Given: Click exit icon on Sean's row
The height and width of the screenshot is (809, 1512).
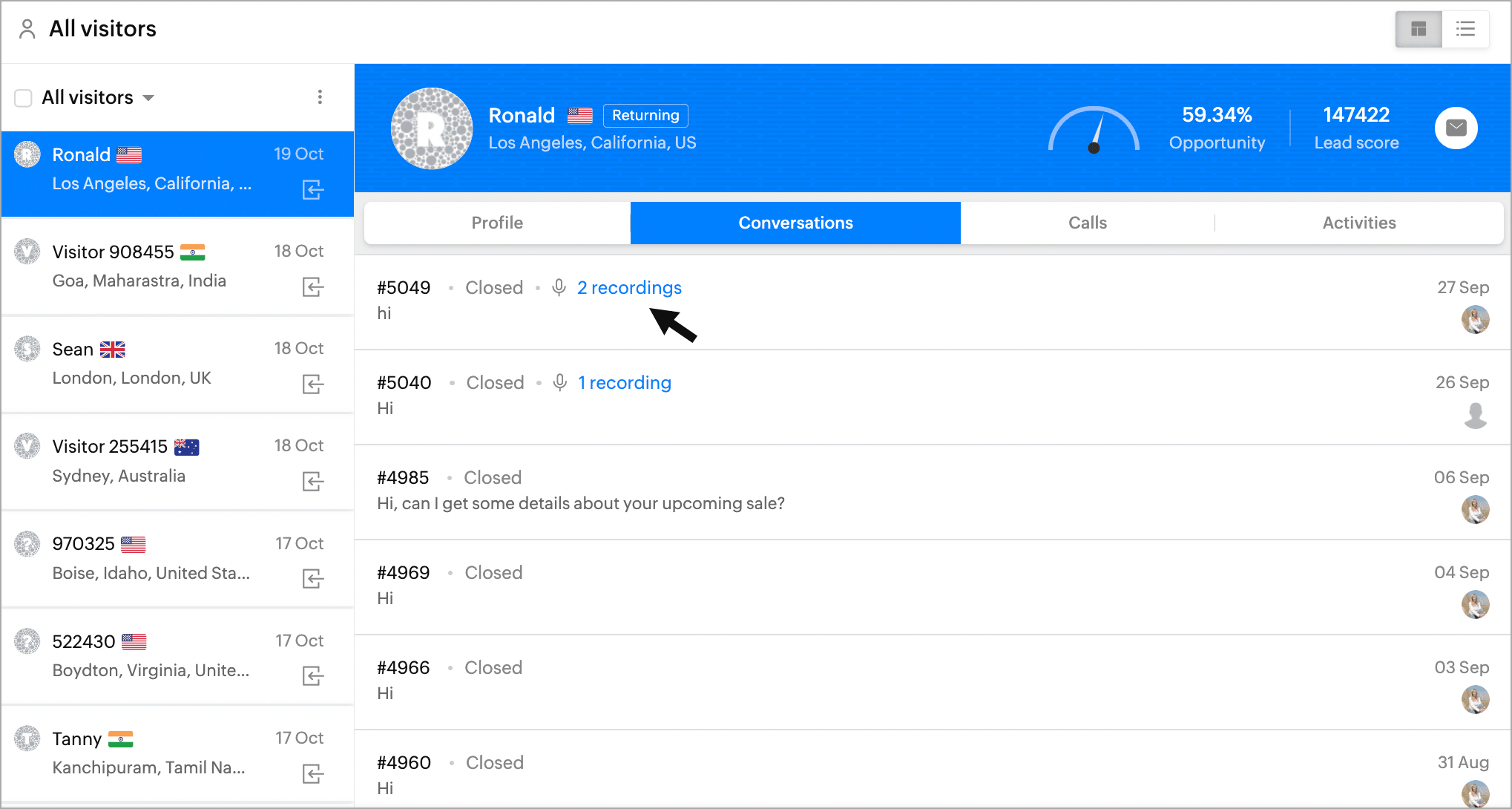Looking at the screenshot, I should 313,384.
